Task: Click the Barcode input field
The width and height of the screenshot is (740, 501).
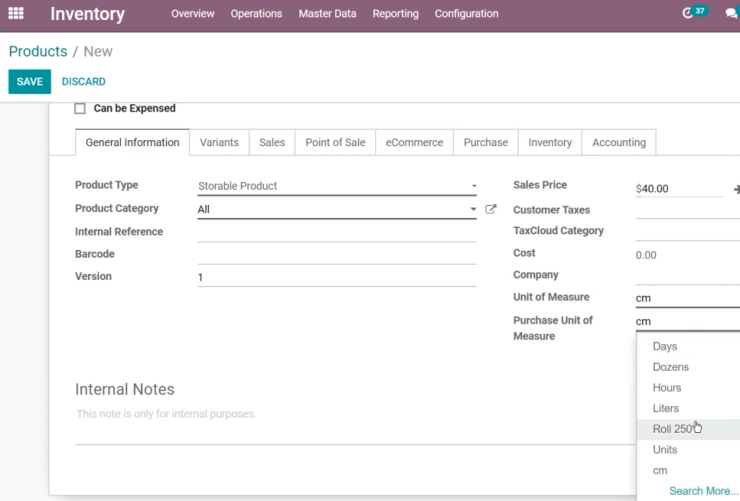Action: tap(337, 254)
